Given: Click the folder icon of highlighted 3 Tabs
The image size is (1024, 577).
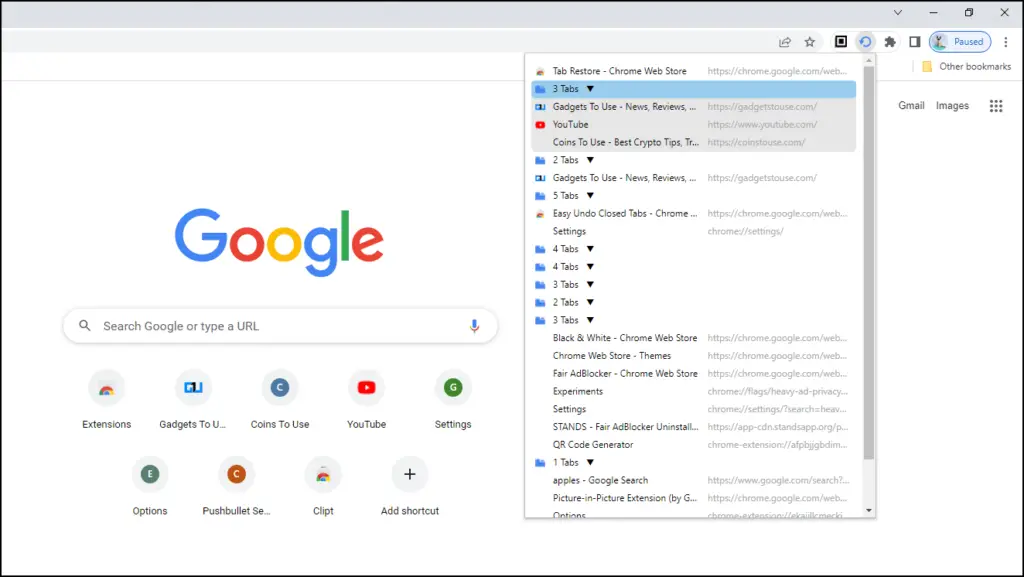Looking at the screenshot, I should [540, 89].
